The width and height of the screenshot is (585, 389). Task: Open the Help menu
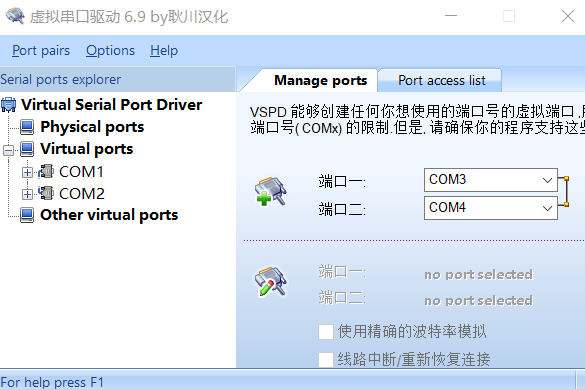point(164,50)
